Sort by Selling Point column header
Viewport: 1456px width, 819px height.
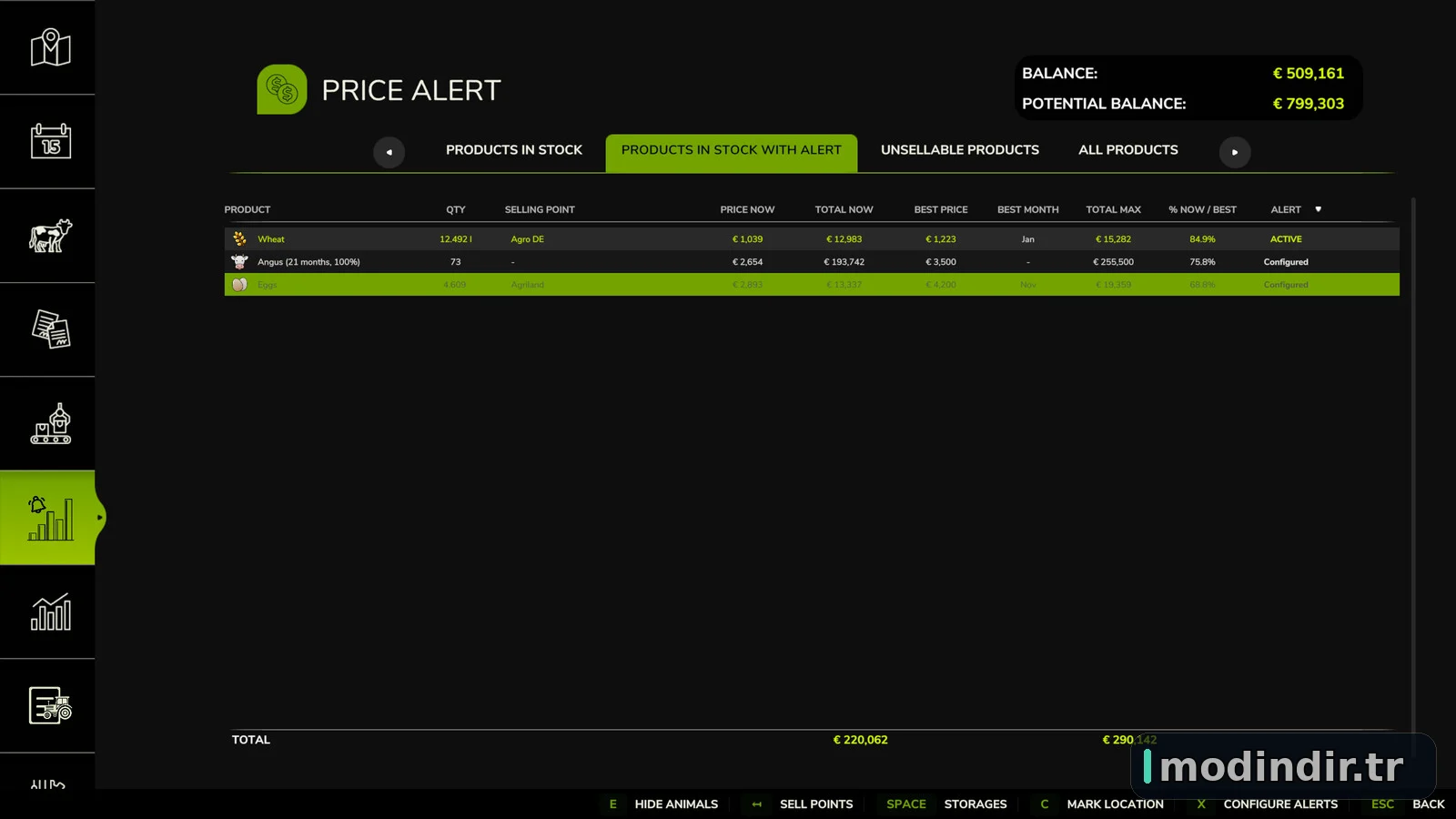coord(540,209)
